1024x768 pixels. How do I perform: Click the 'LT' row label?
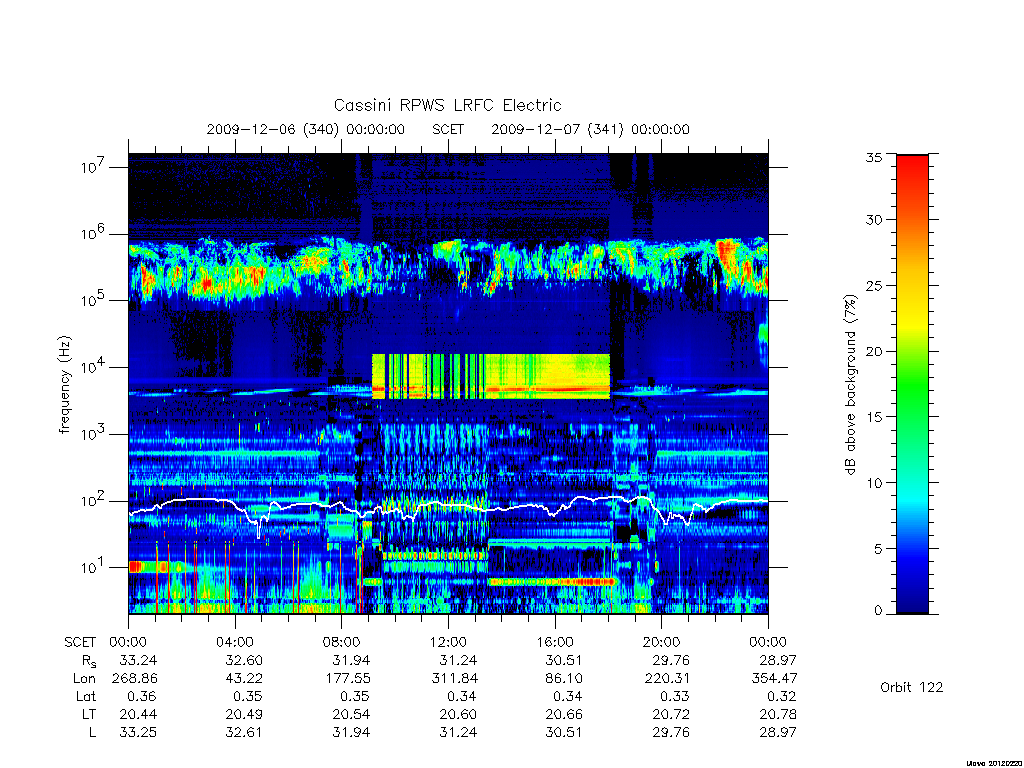89,714
